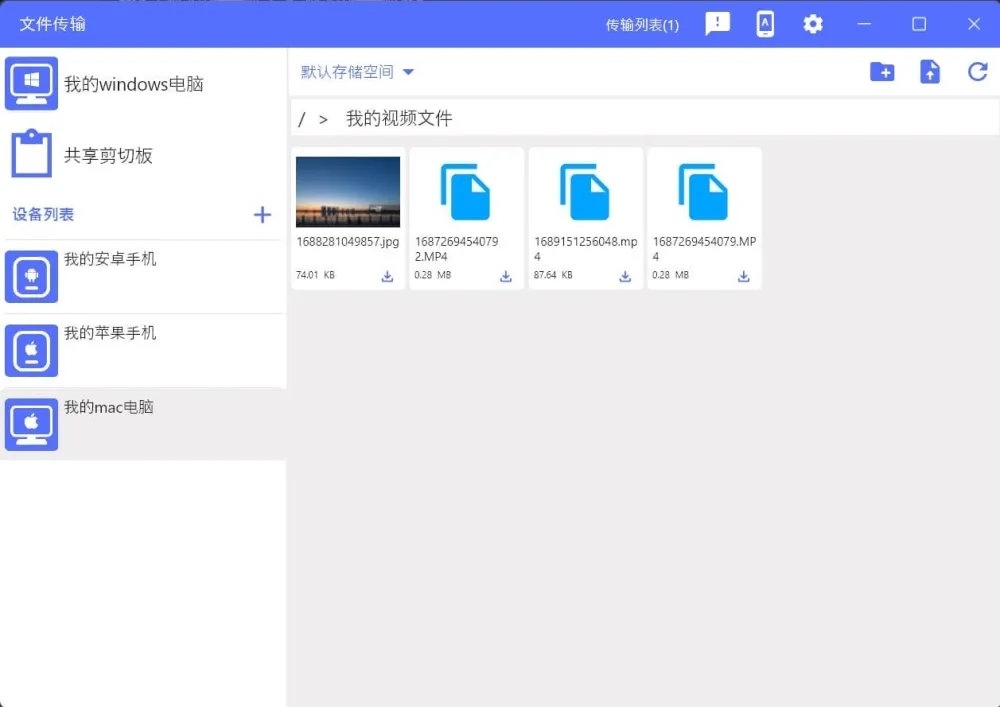This screenshot has width=1000, height=707.
Task: Add a device with the plus icon
Action: 262,214
